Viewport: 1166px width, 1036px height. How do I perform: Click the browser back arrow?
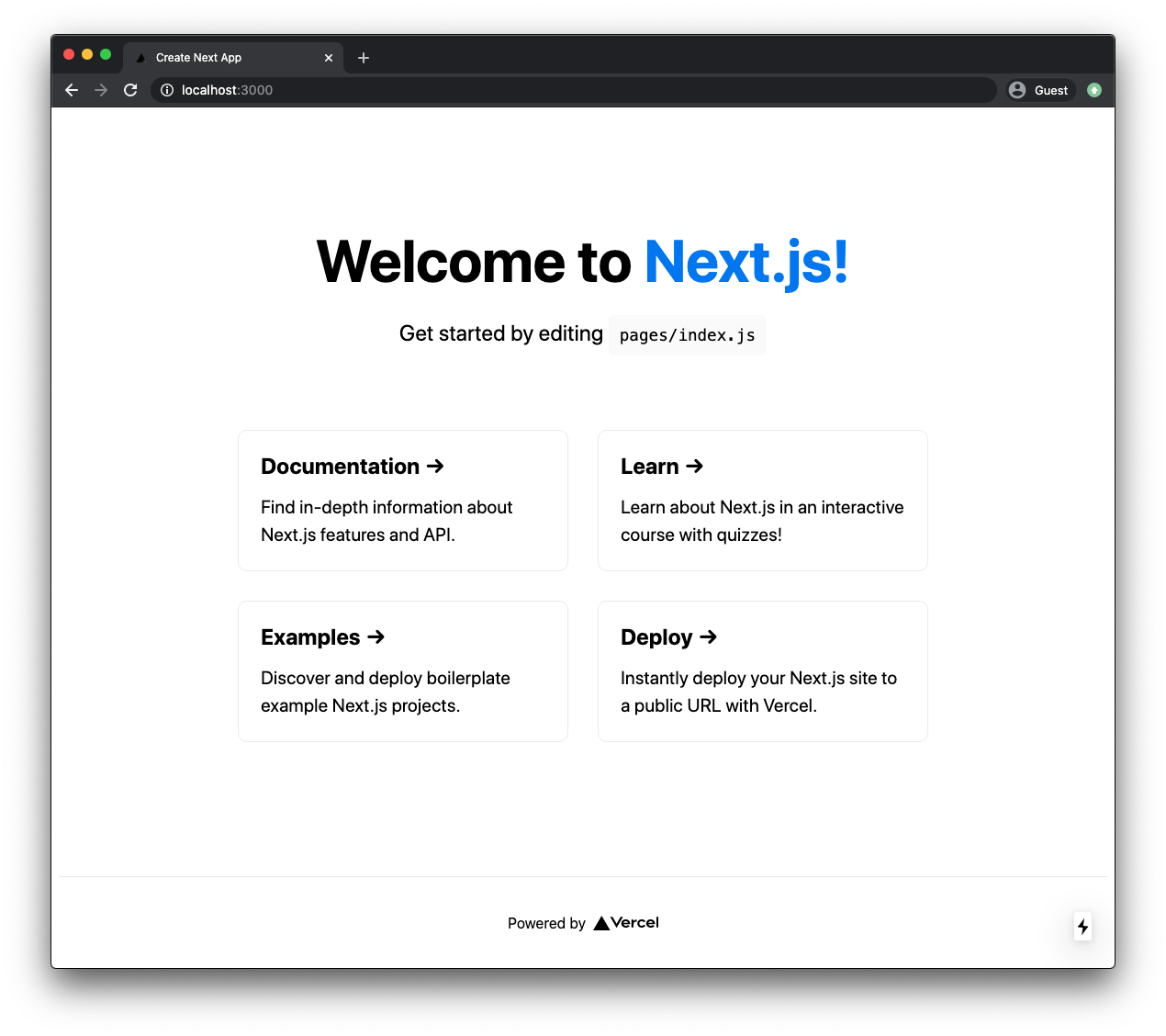(x=72, y=90)
